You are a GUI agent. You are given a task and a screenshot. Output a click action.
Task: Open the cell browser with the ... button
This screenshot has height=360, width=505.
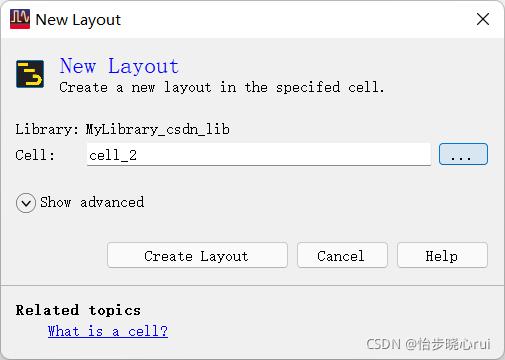click(x=463, y=154)
